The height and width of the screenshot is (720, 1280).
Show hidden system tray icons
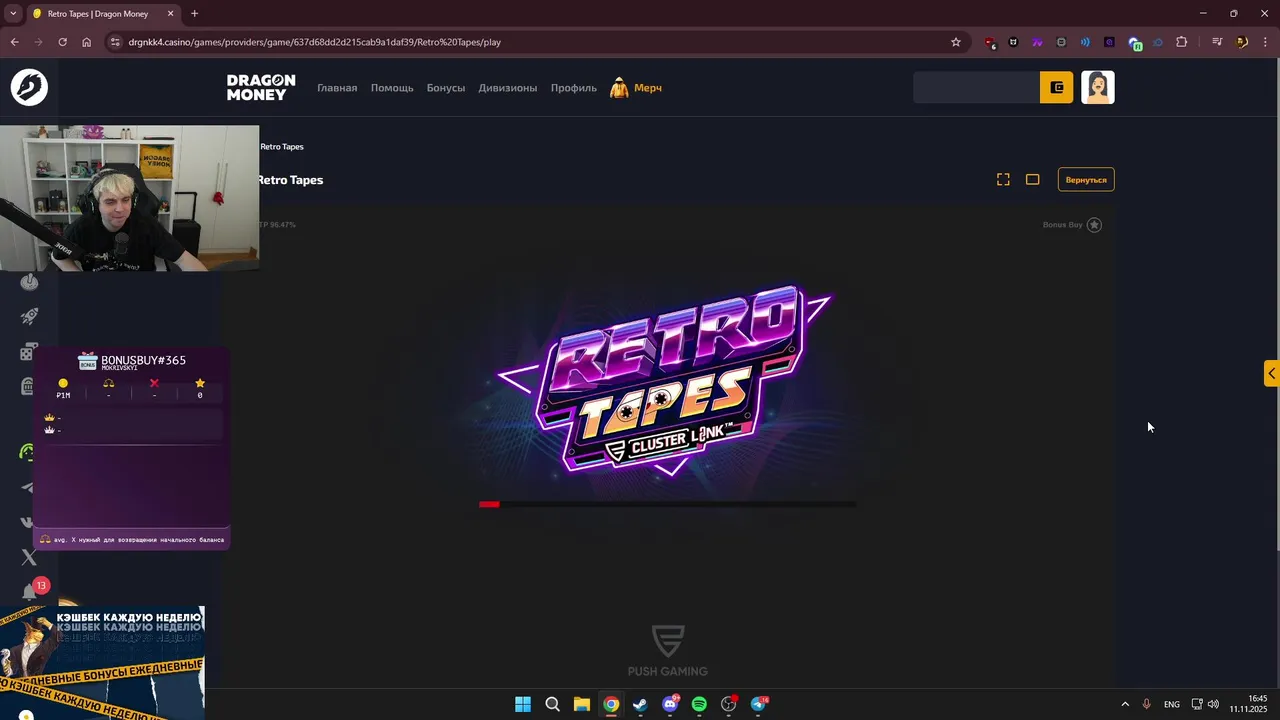coord(1125,704)
